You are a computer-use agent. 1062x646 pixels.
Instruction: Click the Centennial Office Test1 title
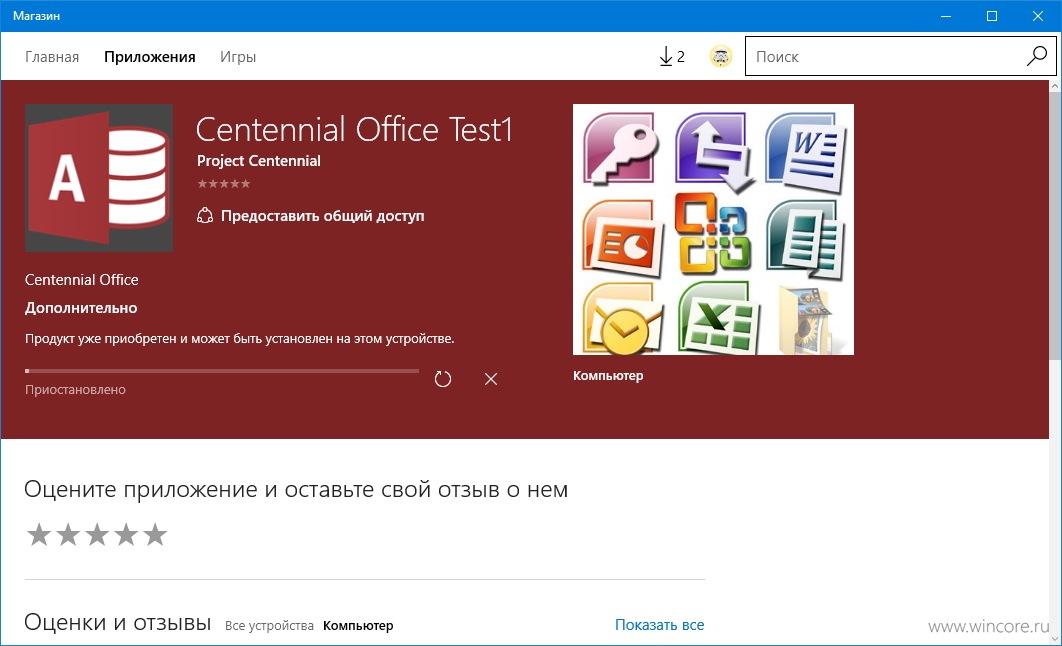point(354,129)
